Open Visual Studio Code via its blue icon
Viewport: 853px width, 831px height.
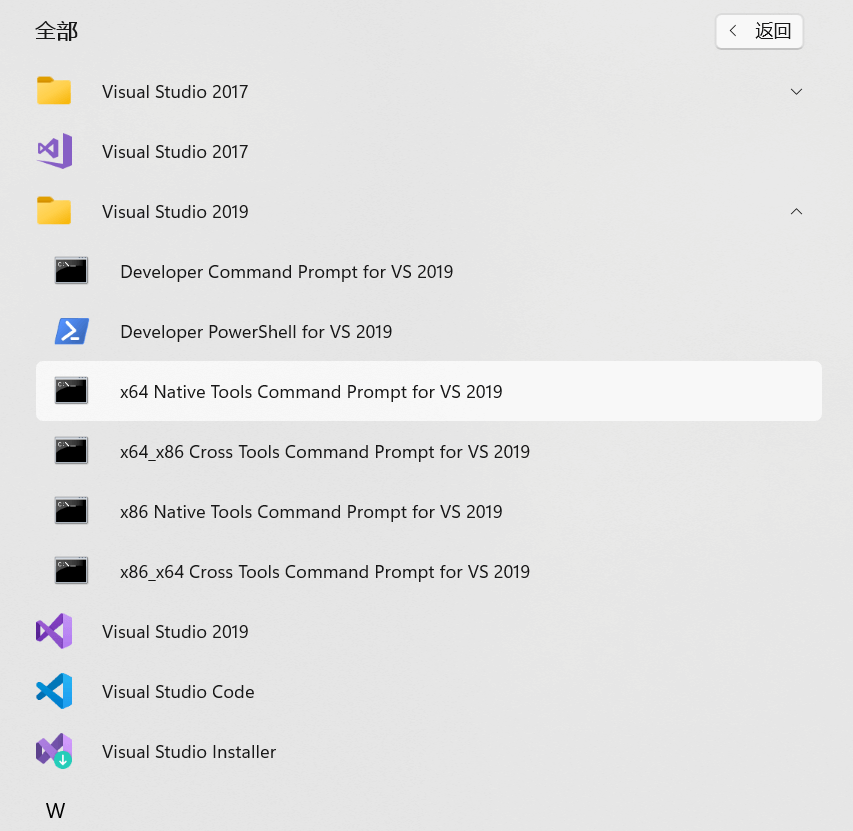coord(54,691)
